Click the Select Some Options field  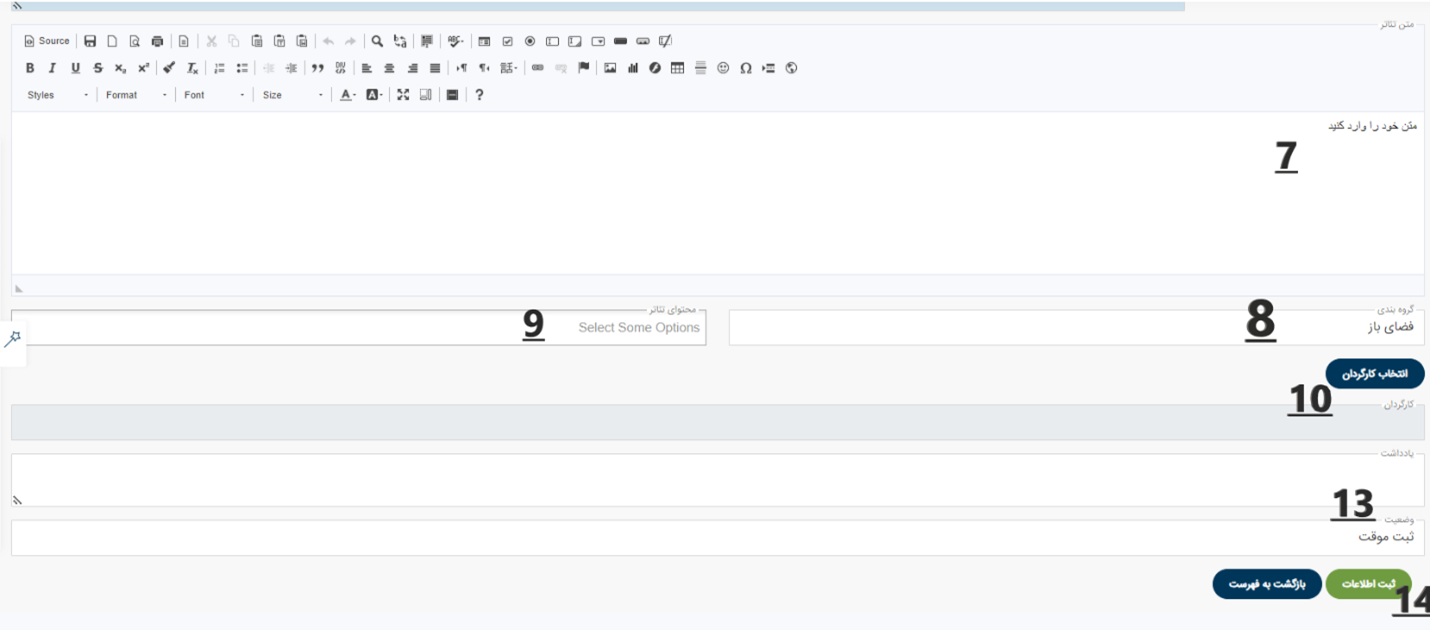pos(360,328)
